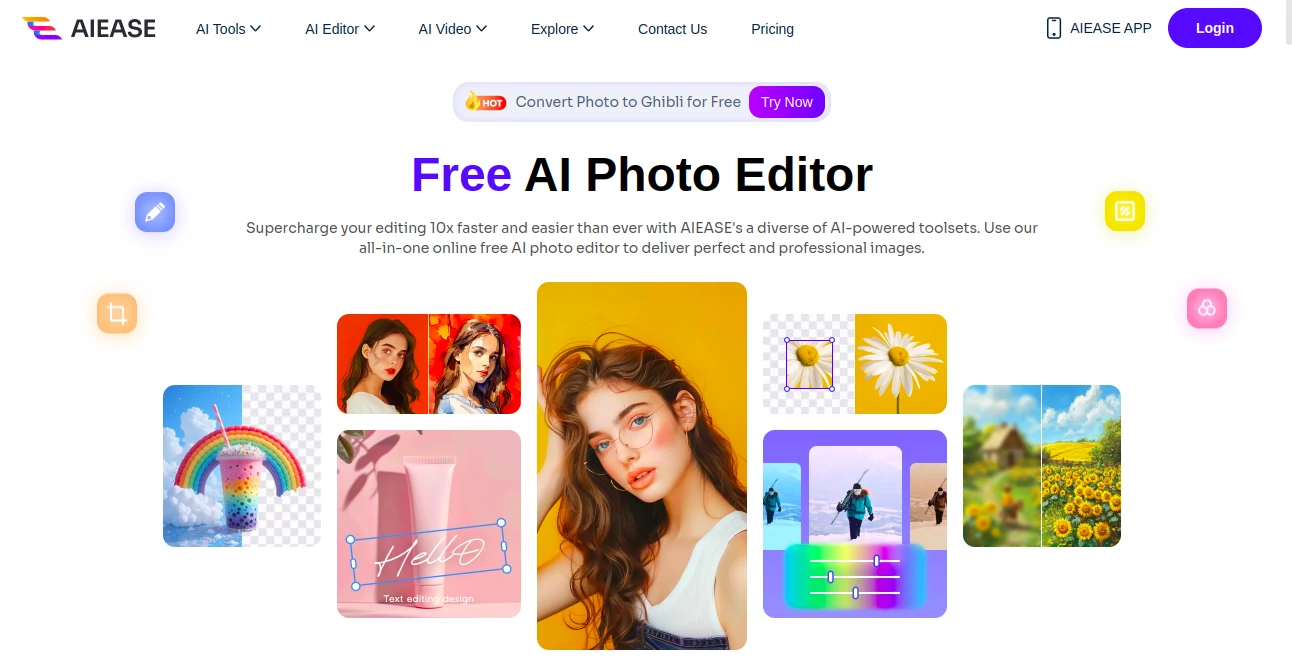
Task: Expand the AI Video dropdown
Action: click(453, 29)
